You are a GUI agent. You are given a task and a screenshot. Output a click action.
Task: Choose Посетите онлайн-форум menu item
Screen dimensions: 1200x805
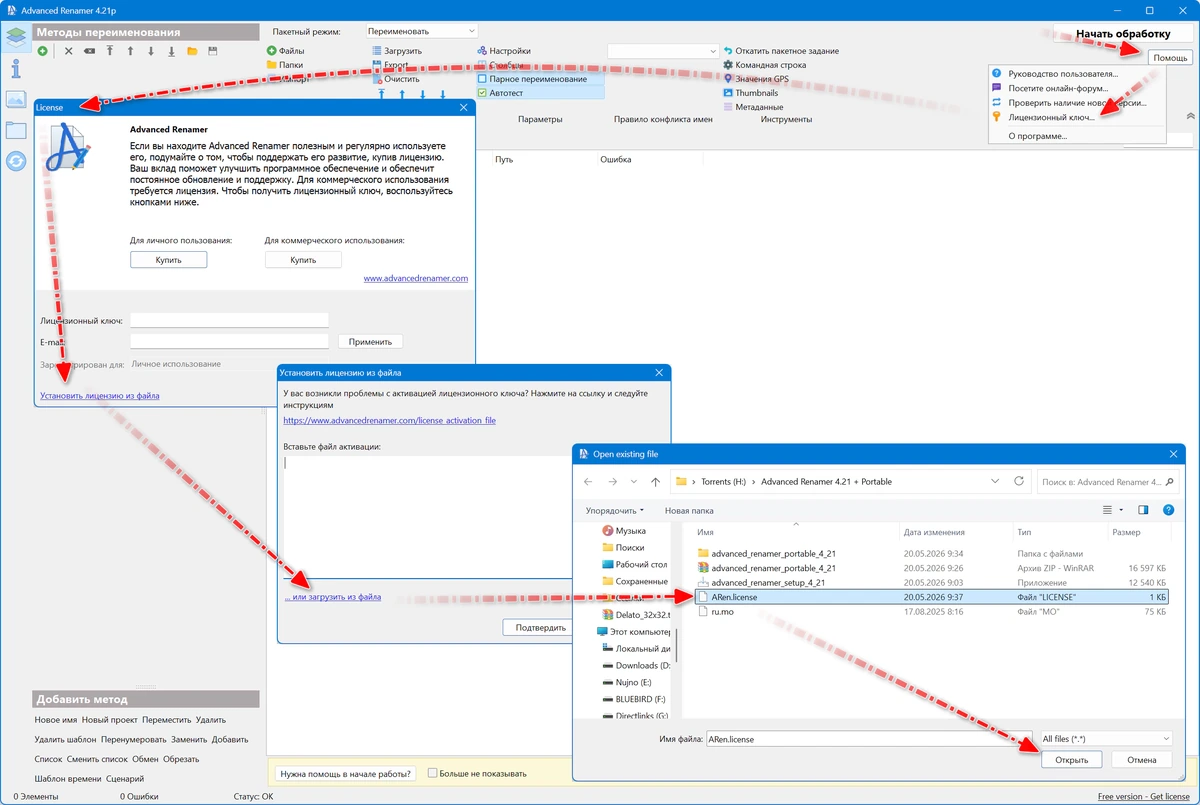pos(1058,88)
